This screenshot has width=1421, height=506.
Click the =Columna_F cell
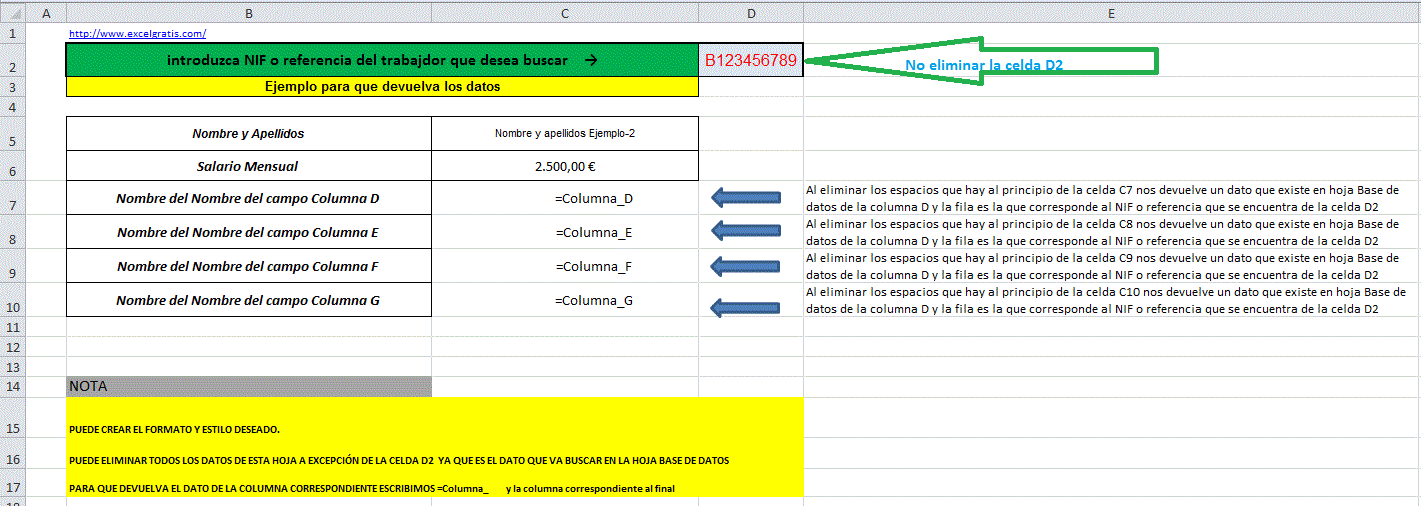pos(565,266)
